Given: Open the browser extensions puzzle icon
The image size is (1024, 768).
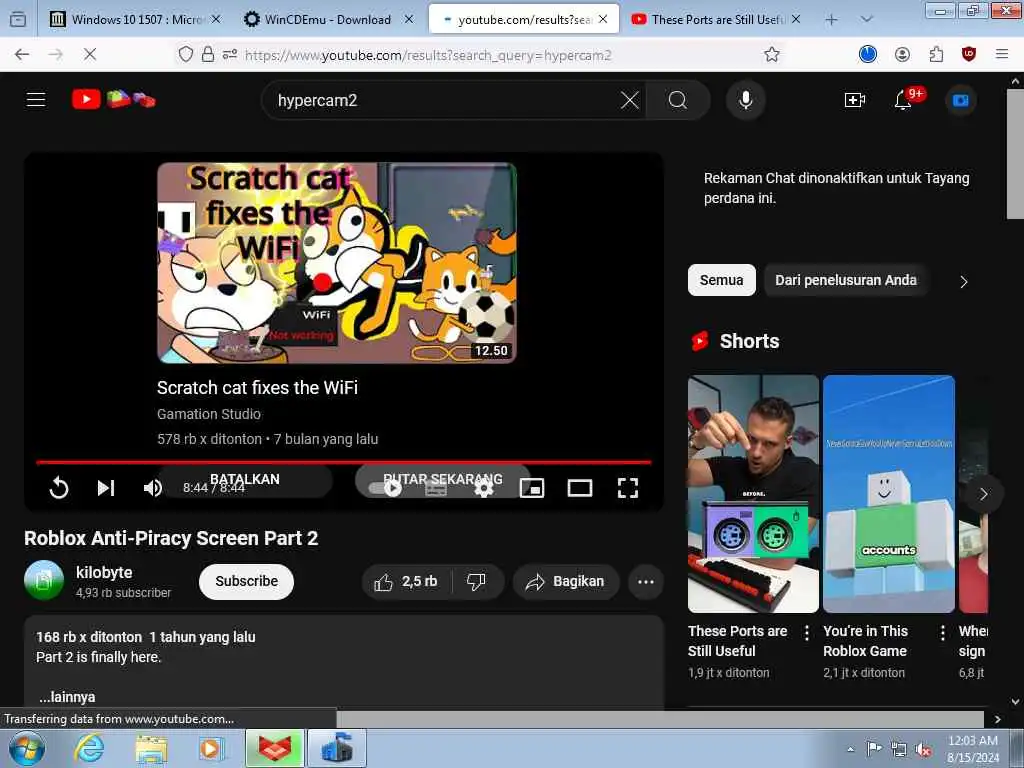Looking at the screenshot, I should [x=936, y=54].
